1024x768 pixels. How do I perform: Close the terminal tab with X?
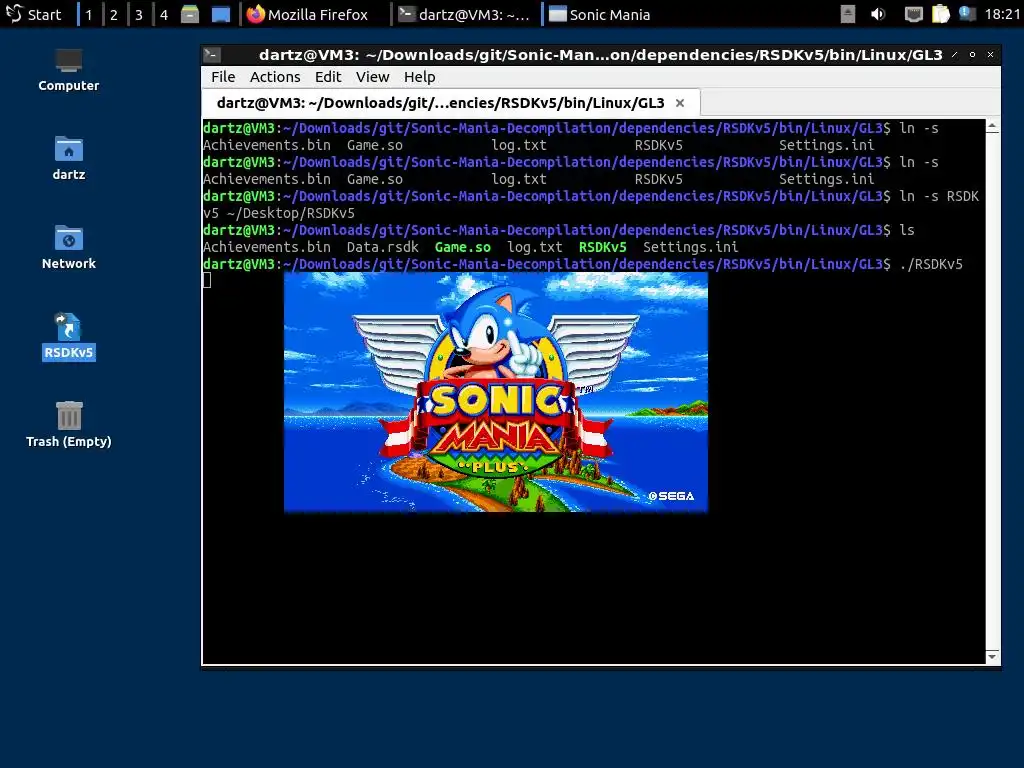coord(680,103)
